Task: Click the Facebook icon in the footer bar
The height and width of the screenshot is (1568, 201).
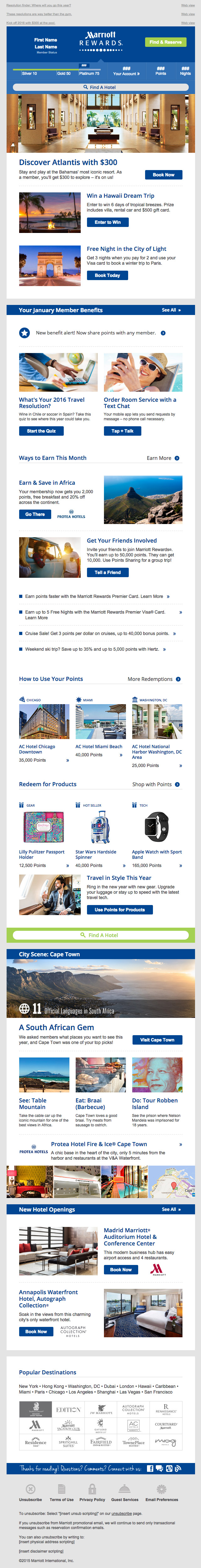Action: 150,1469
